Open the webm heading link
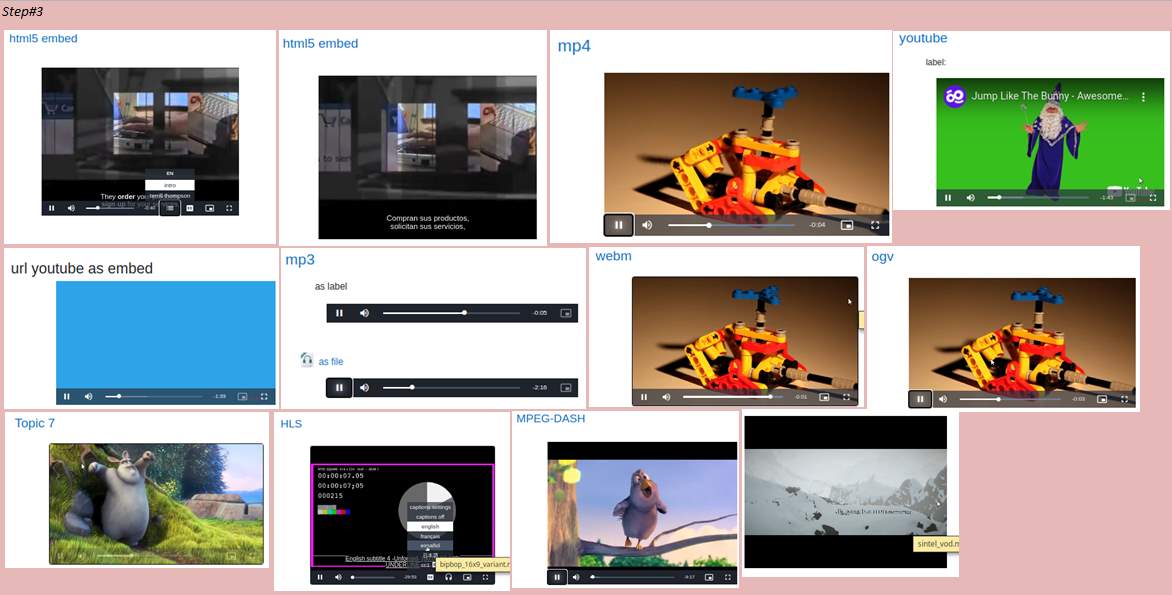Viewport: 1172px width, 595px height. pyautogui.click(x=614, y=256)
